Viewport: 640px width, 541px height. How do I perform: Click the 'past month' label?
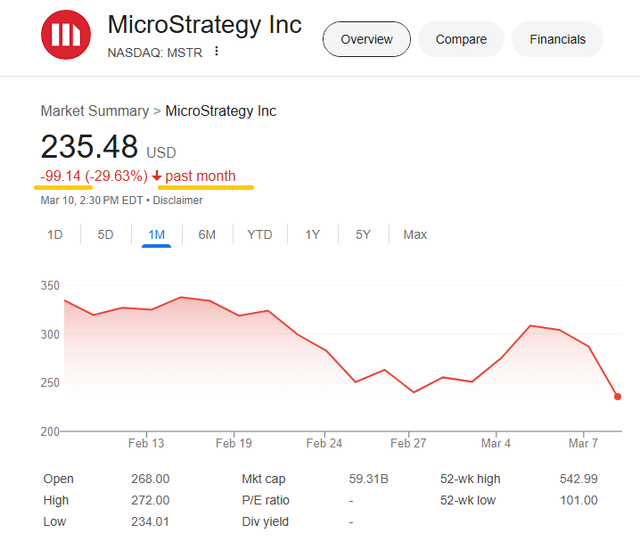pos(200,176)
